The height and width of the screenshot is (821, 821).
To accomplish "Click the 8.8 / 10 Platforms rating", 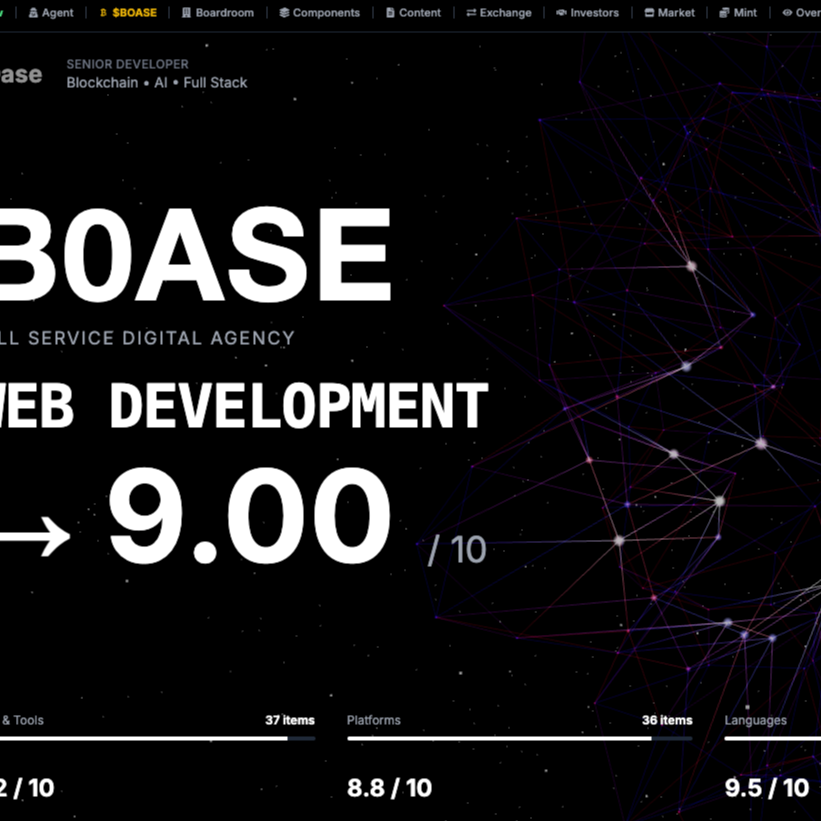I will (x=389, y=788).
